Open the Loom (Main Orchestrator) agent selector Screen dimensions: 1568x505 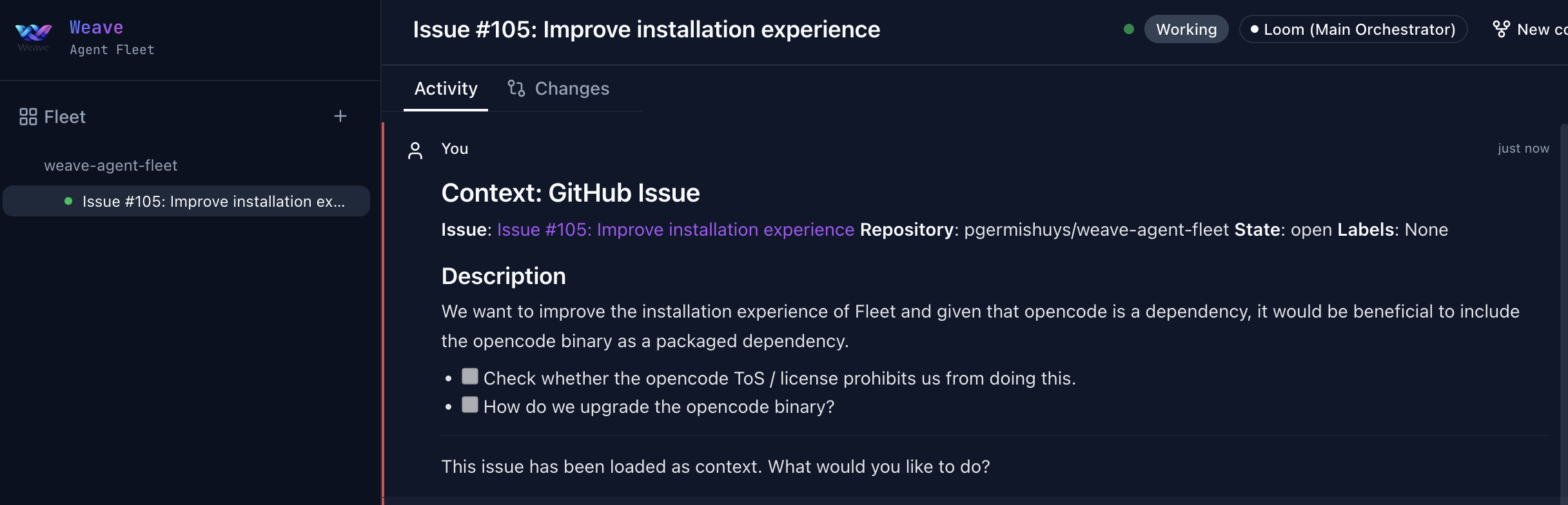pos(1352,29)
